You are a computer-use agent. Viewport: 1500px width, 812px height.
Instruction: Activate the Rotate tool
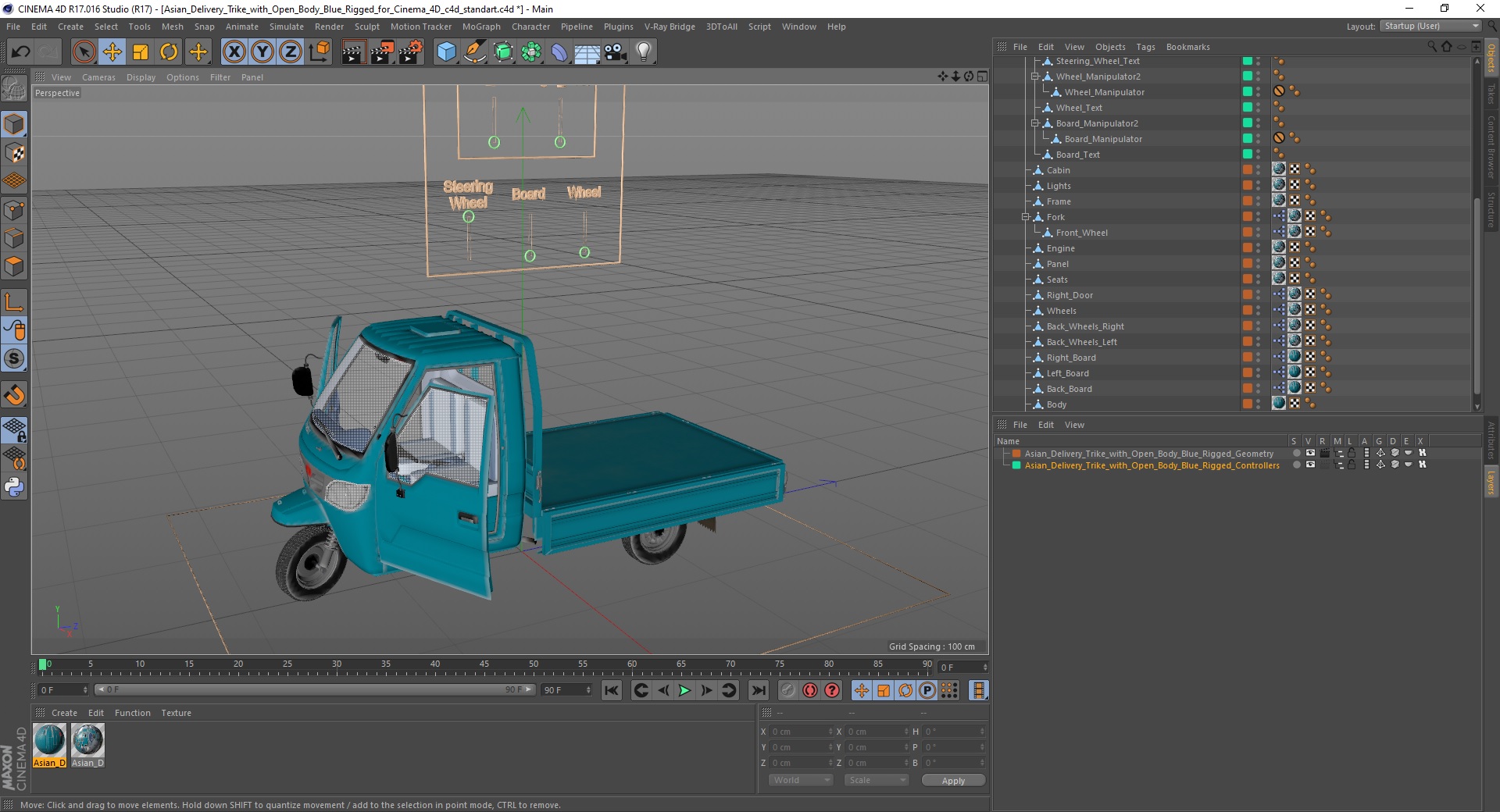(169, 52)
